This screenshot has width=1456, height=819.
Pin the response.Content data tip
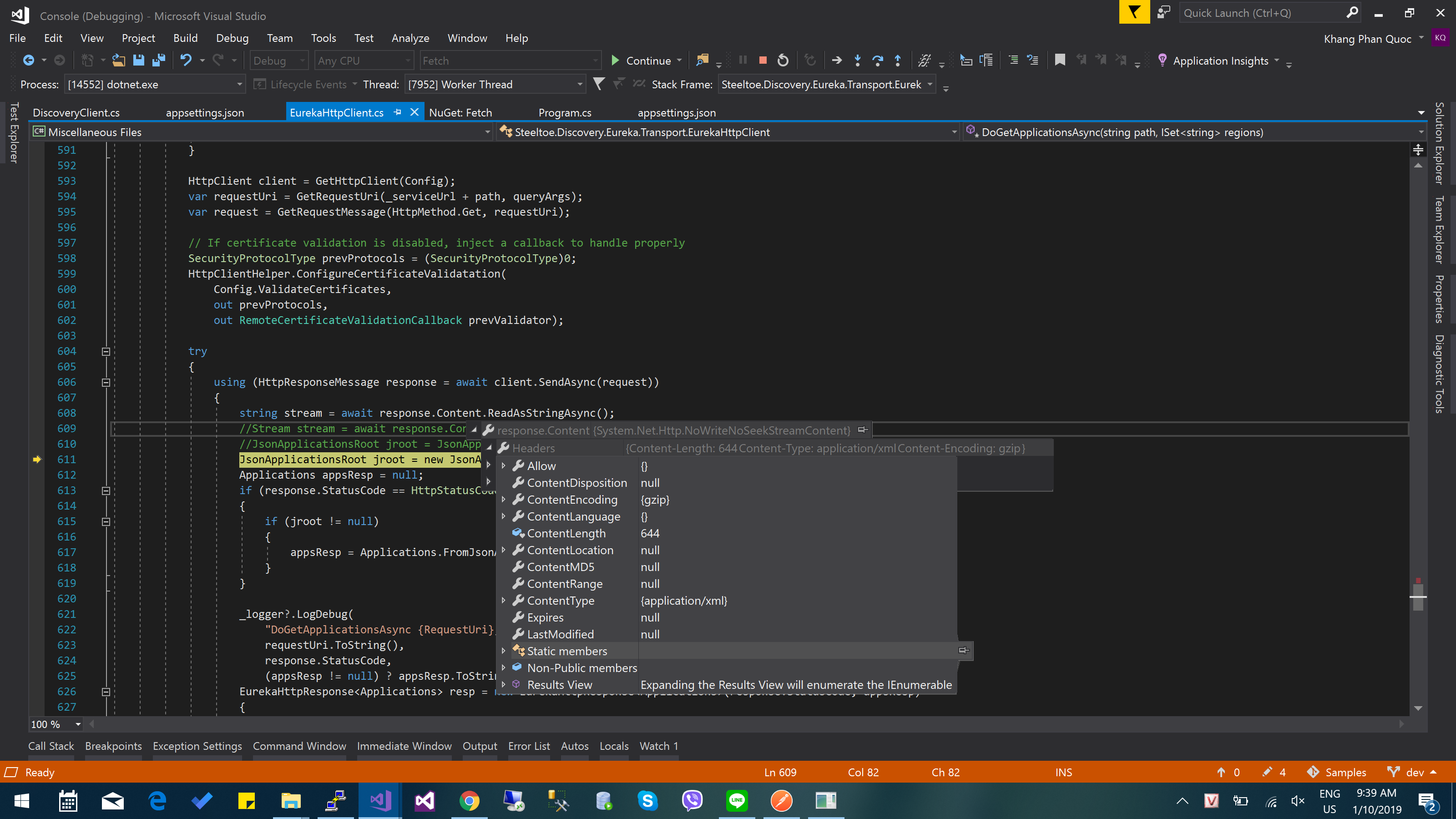click(x=863, y=430)
